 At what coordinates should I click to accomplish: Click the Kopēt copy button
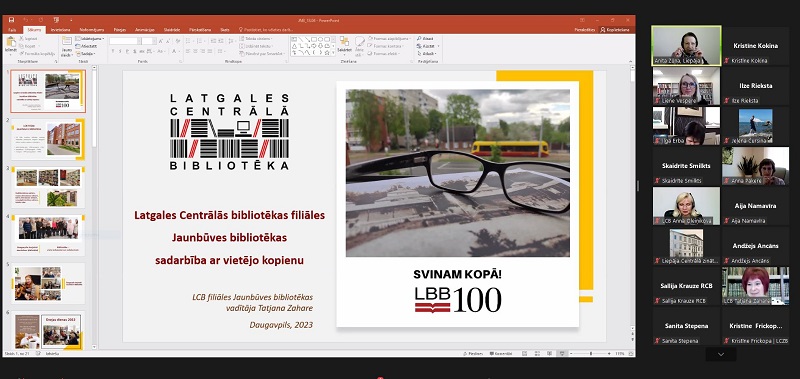click(x=29, y=46)
